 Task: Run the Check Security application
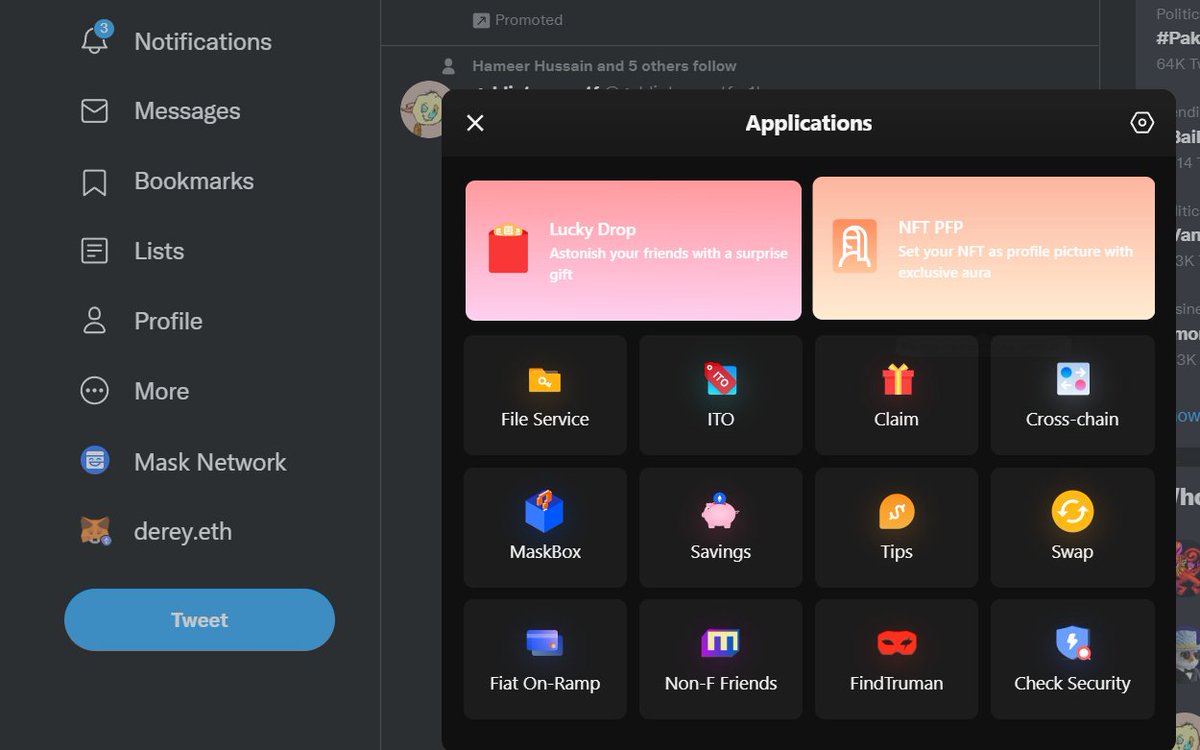click(1073, 659)
